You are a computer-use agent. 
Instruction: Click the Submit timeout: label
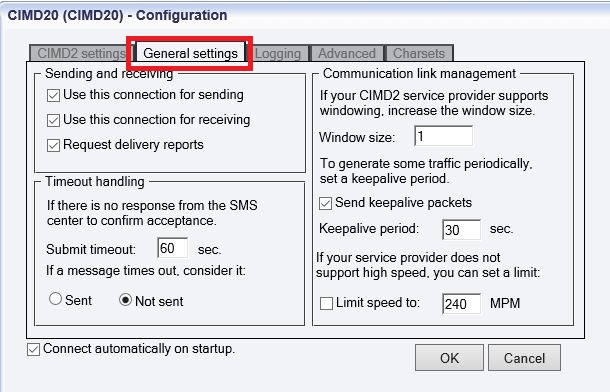coord(91,249)
